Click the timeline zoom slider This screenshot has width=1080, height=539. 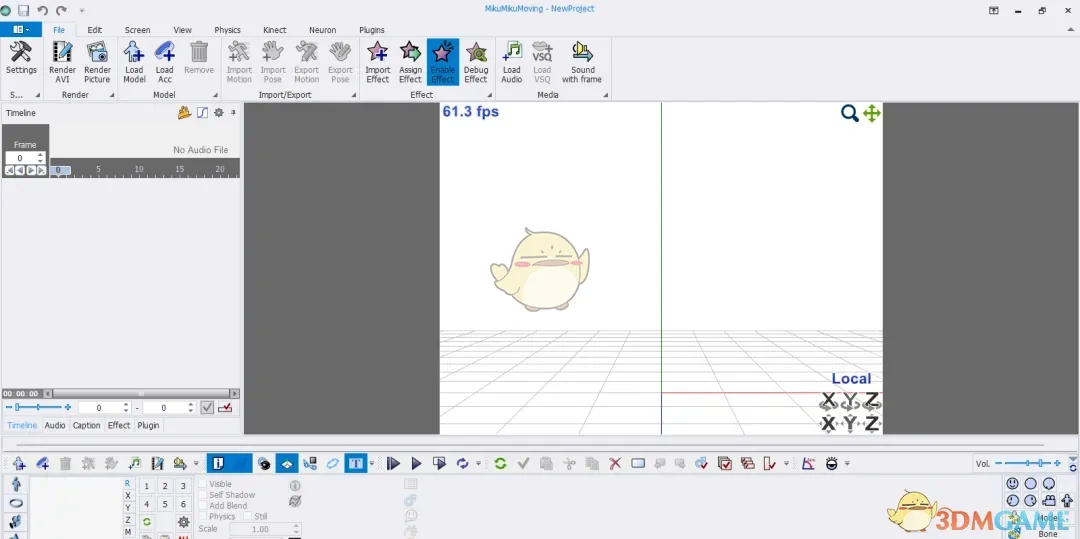tap(39, 408)
